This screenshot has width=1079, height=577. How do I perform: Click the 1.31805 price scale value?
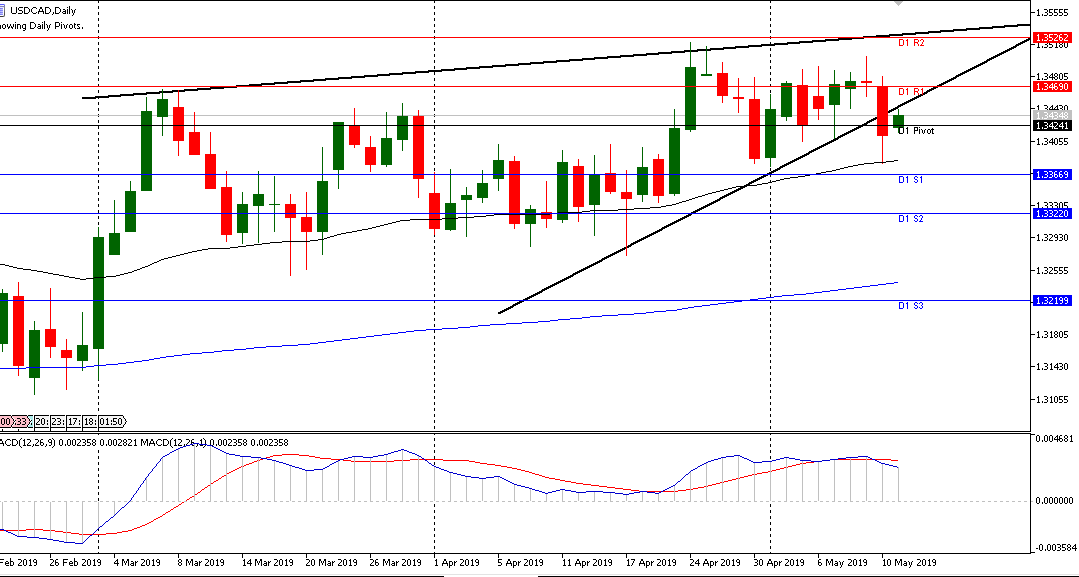[x=1052, y=335]
